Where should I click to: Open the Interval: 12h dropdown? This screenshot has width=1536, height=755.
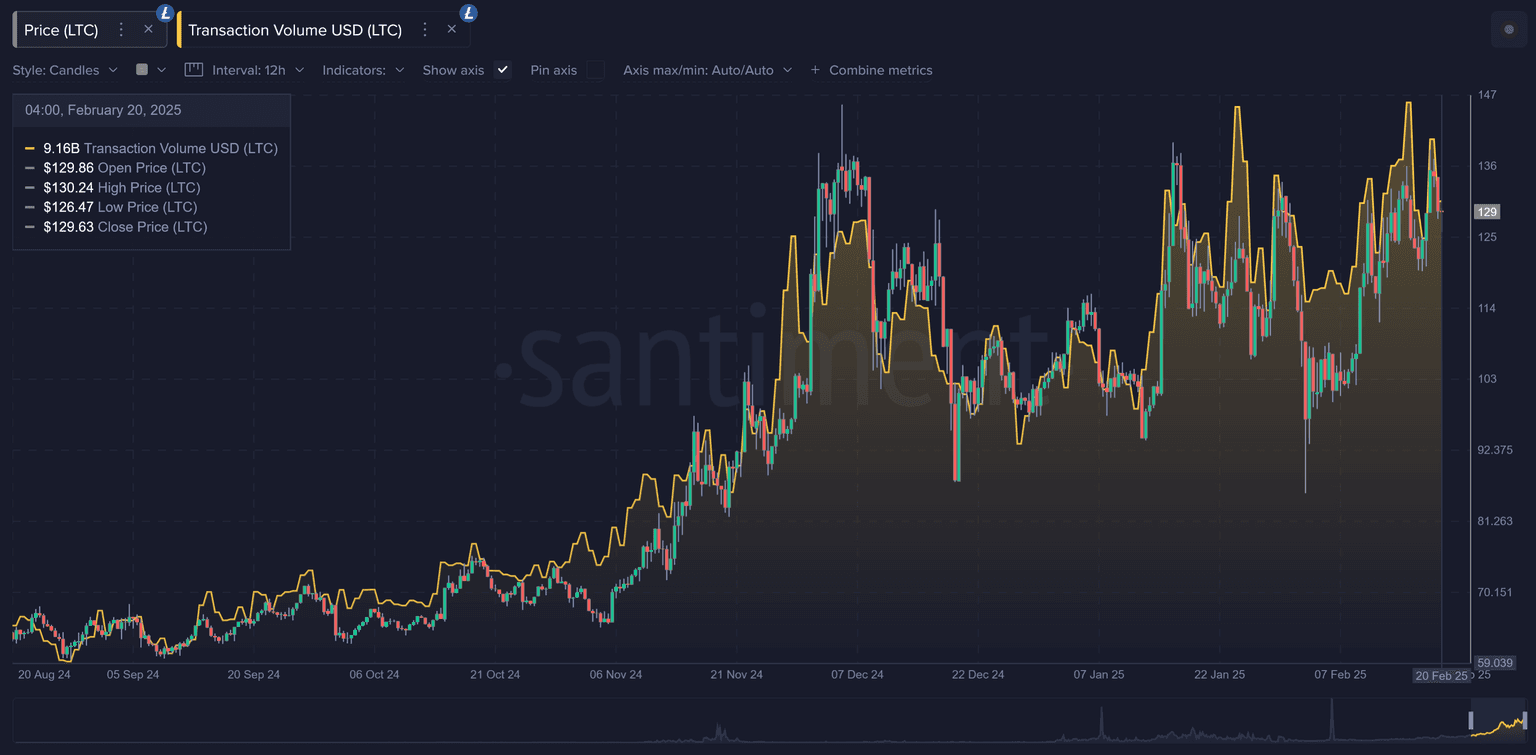click(x=258, y=70)
